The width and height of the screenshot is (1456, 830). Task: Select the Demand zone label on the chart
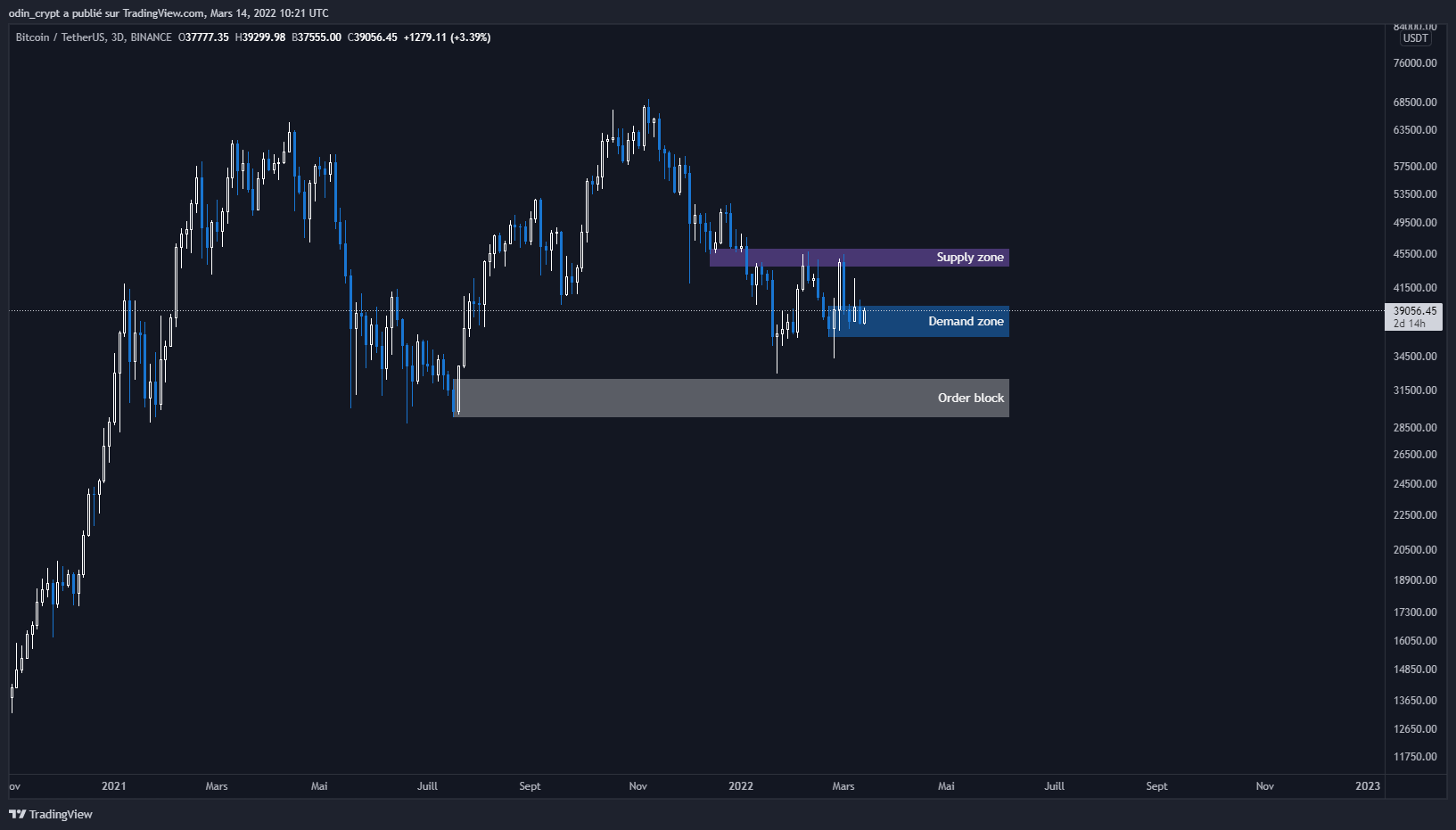pyautogui.click(x=966, y=321)
